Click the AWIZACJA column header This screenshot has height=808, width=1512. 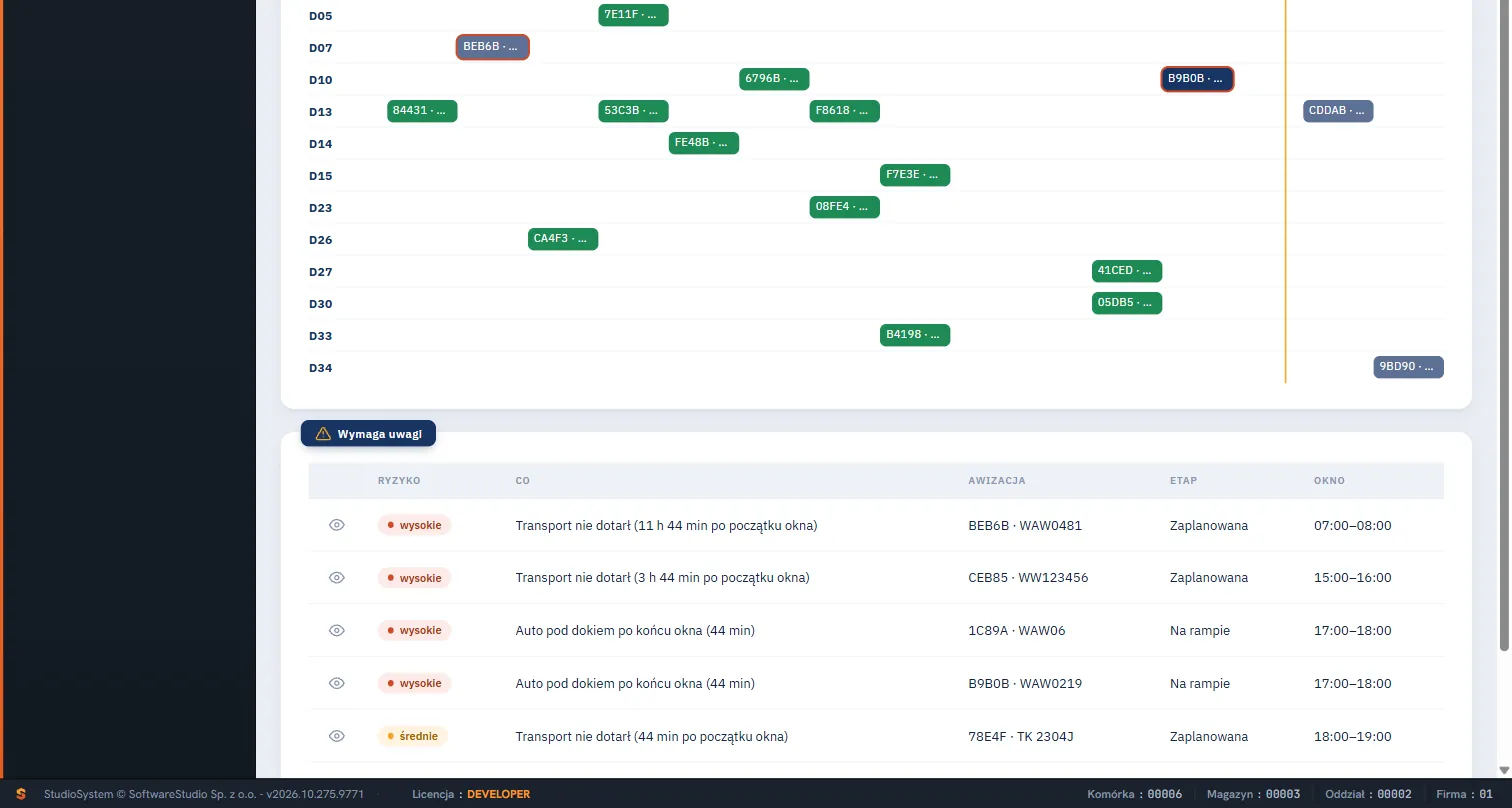(x=997, y=481)
